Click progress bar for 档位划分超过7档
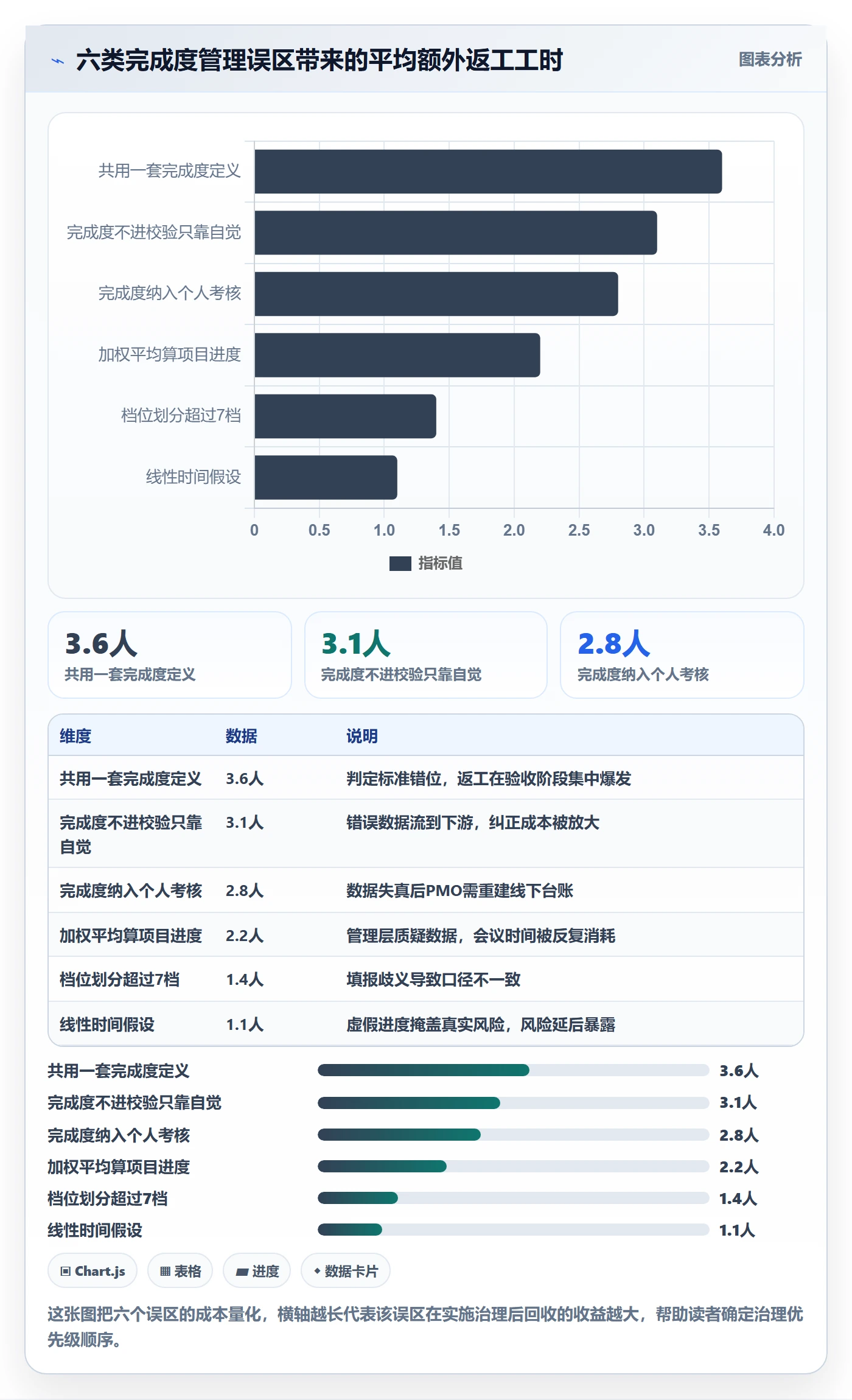The image size is (852, 1400). tap(514, 1198)
